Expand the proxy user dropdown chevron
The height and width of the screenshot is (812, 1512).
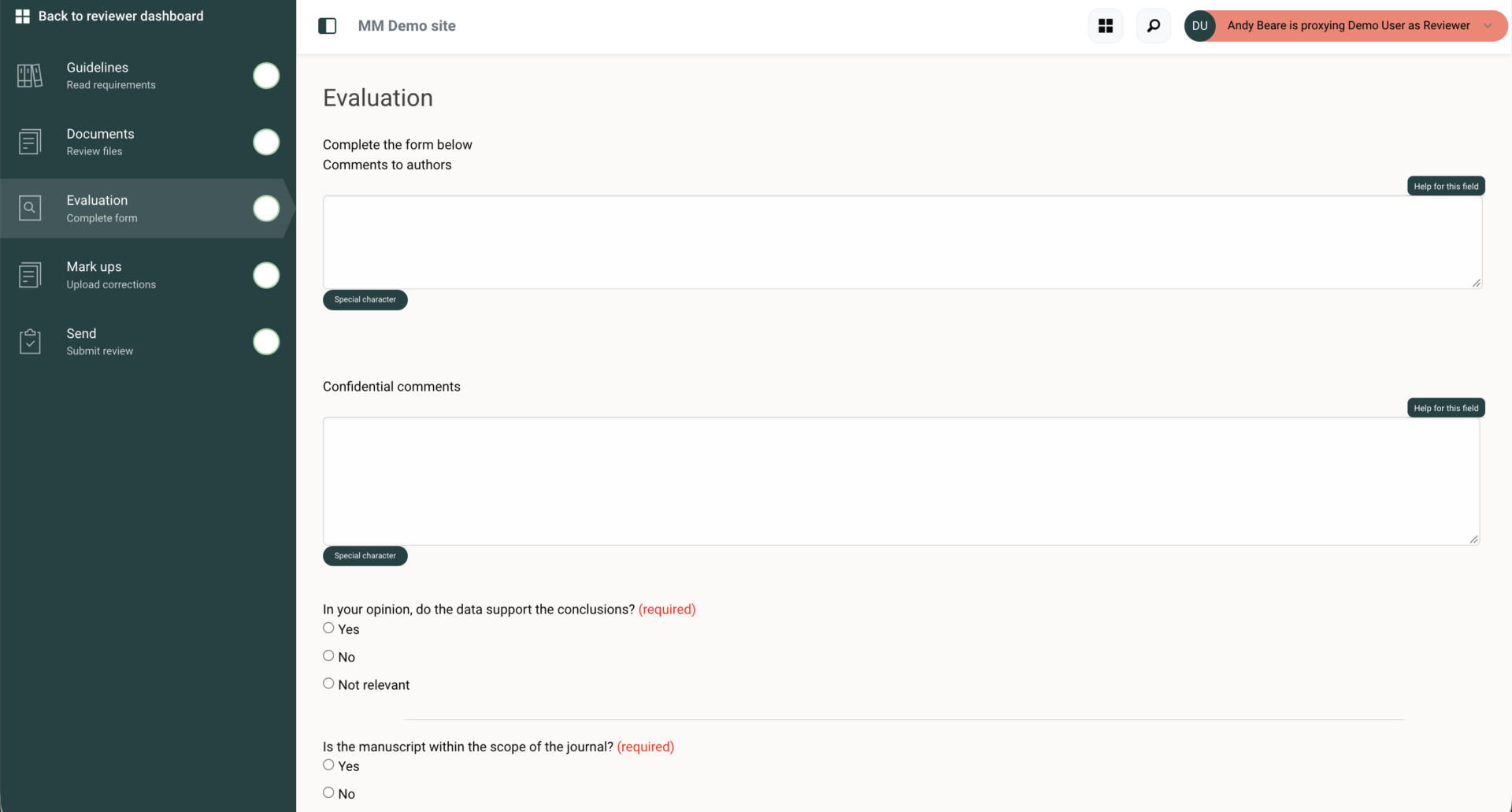point(1488,26)
